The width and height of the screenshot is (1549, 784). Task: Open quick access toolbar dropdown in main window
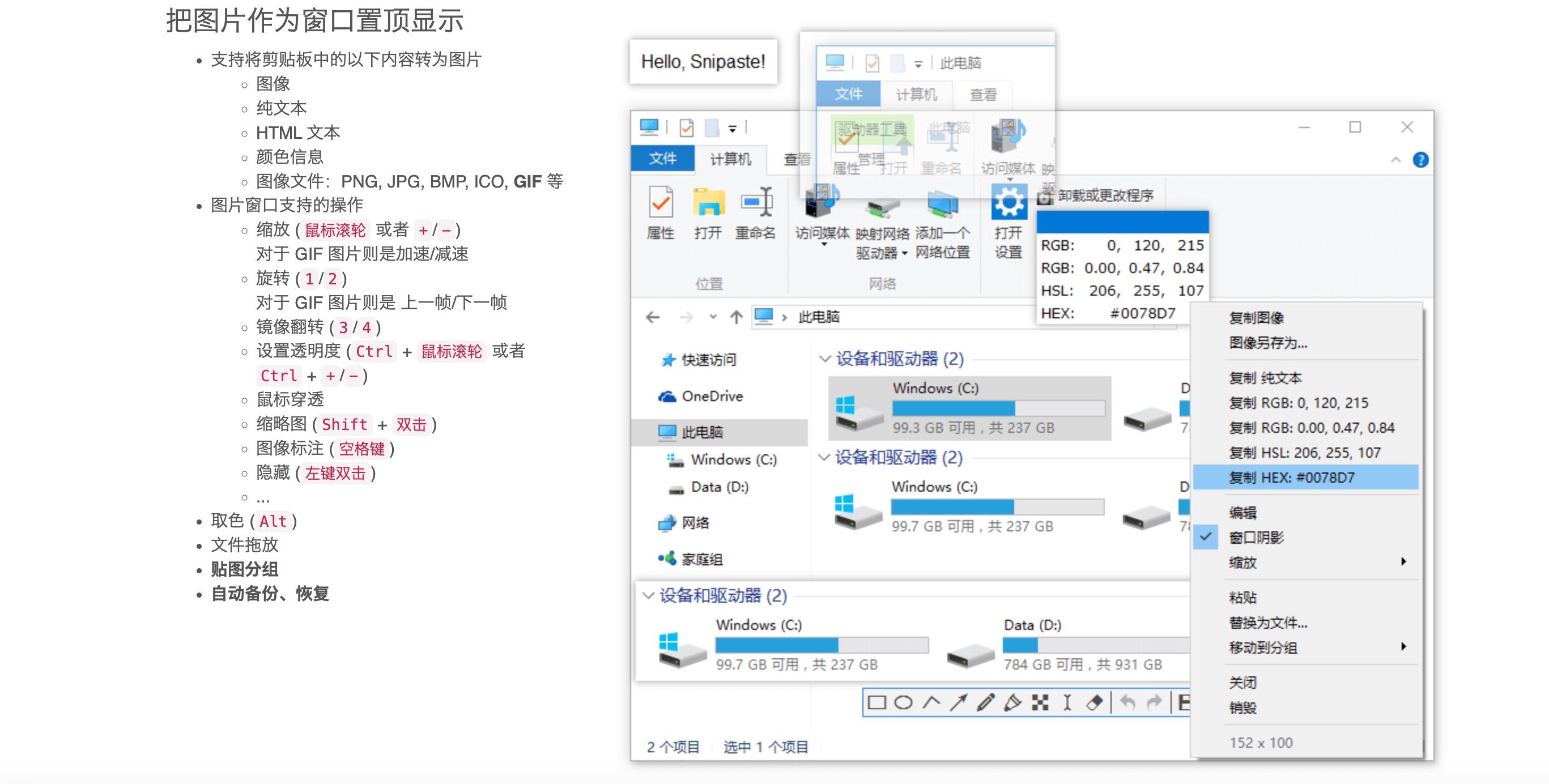[733, 129]
